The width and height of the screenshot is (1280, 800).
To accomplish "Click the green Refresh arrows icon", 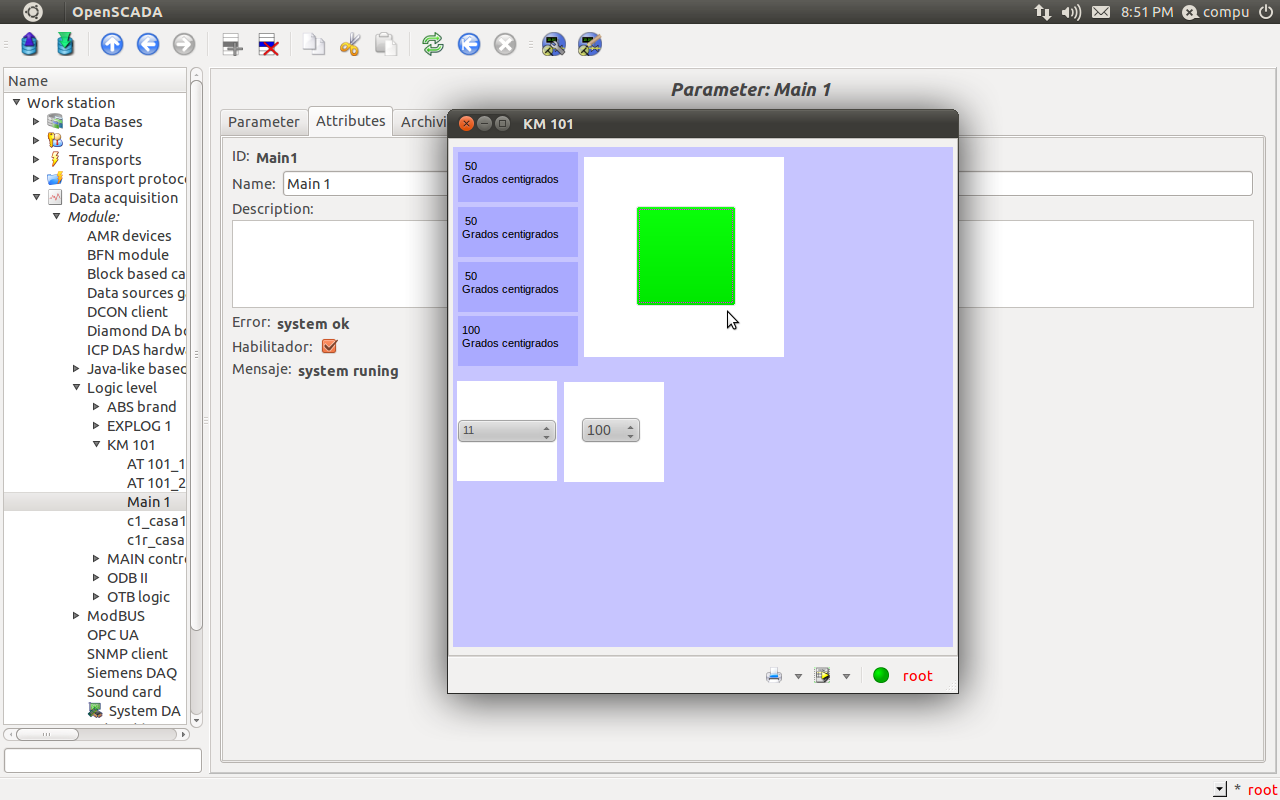I will coord(432,44).
